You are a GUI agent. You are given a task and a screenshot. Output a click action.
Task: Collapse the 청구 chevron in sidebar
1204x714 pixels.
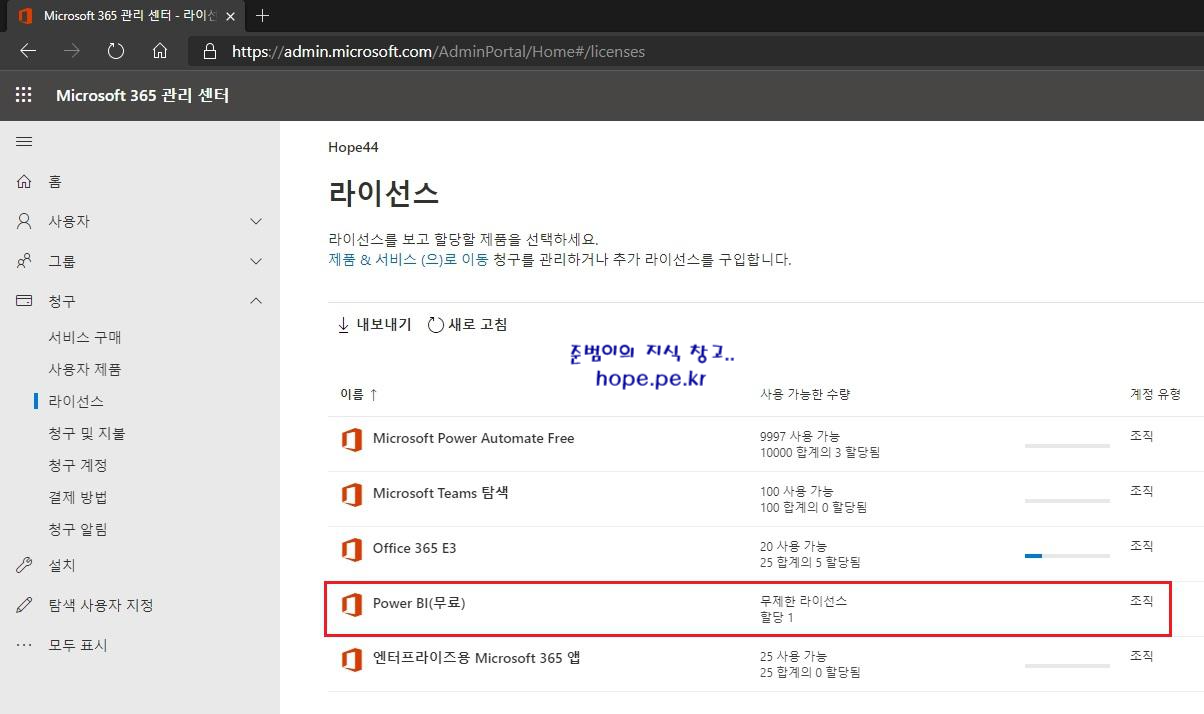tap(256, 301)
